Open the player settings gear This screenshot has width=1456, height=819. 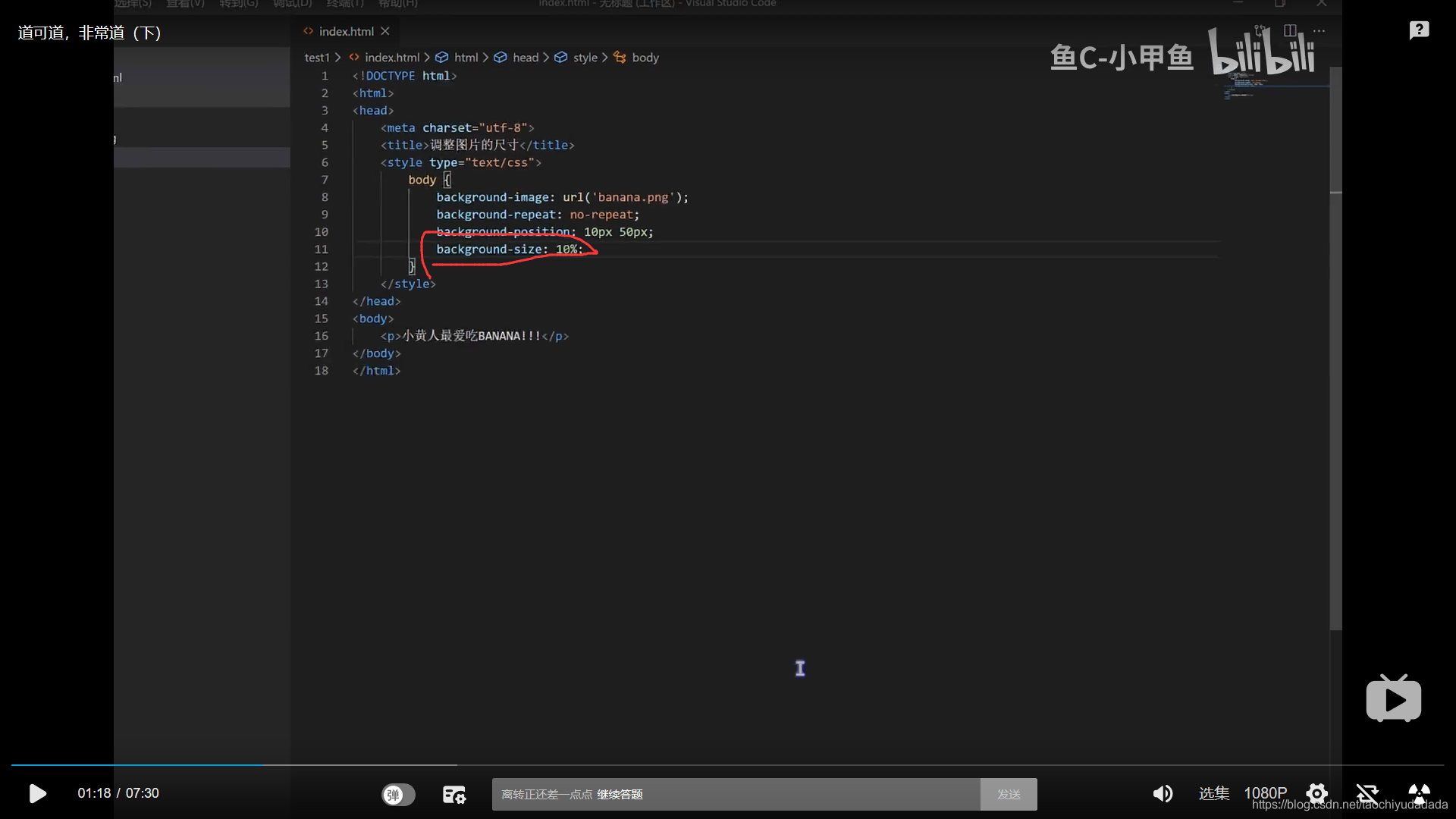(1316, 793)
